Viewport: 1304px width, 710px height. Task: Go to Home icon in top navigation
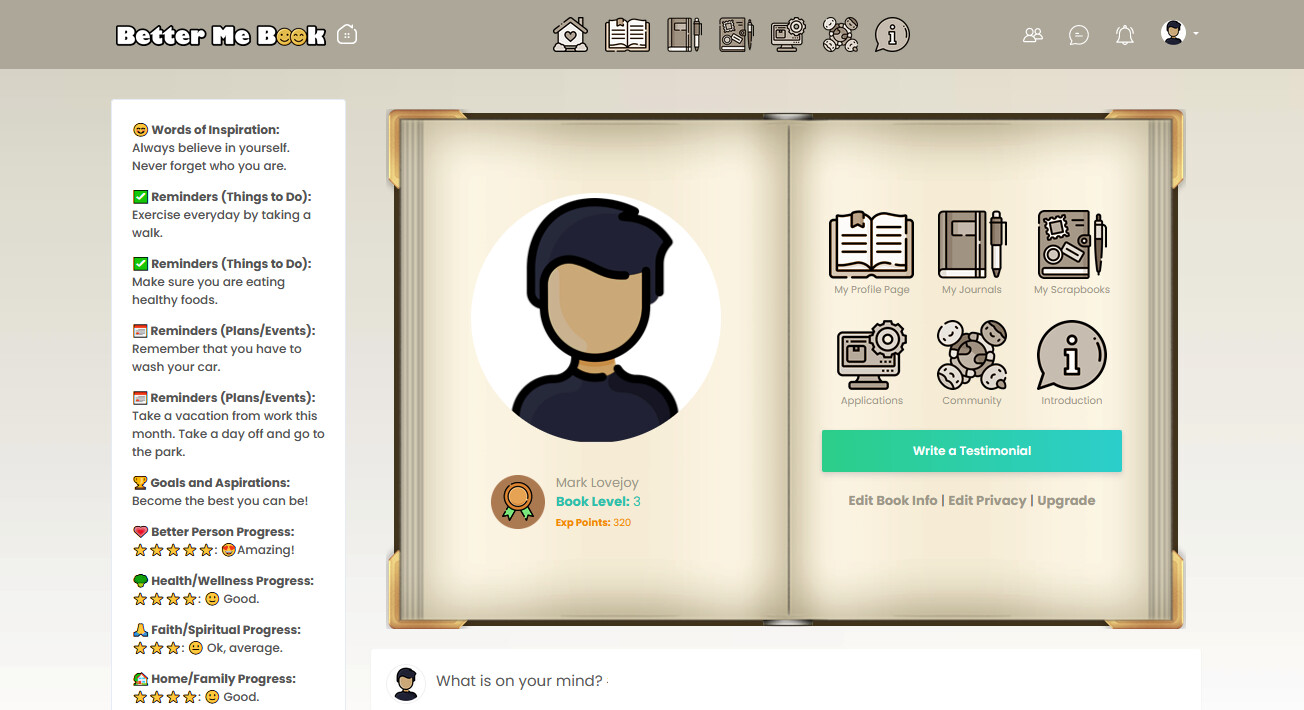click(x=570, y=34)
